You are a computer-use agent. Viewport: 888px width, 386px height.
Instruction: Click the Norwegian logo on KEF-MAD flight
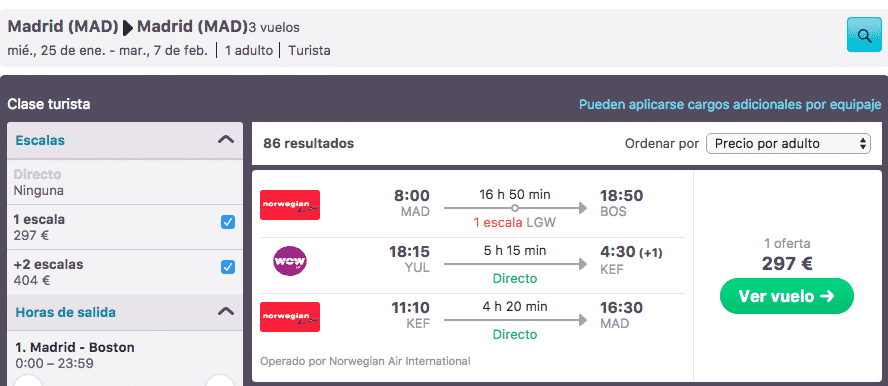pos(290,317)
